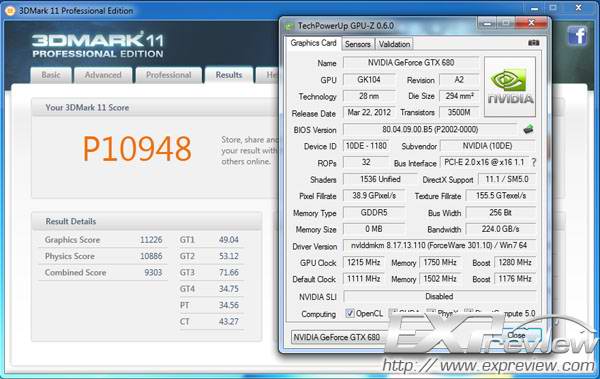
Task: Click the NVIDIA SLI Disabled field
Action: (x=439, y=296)
